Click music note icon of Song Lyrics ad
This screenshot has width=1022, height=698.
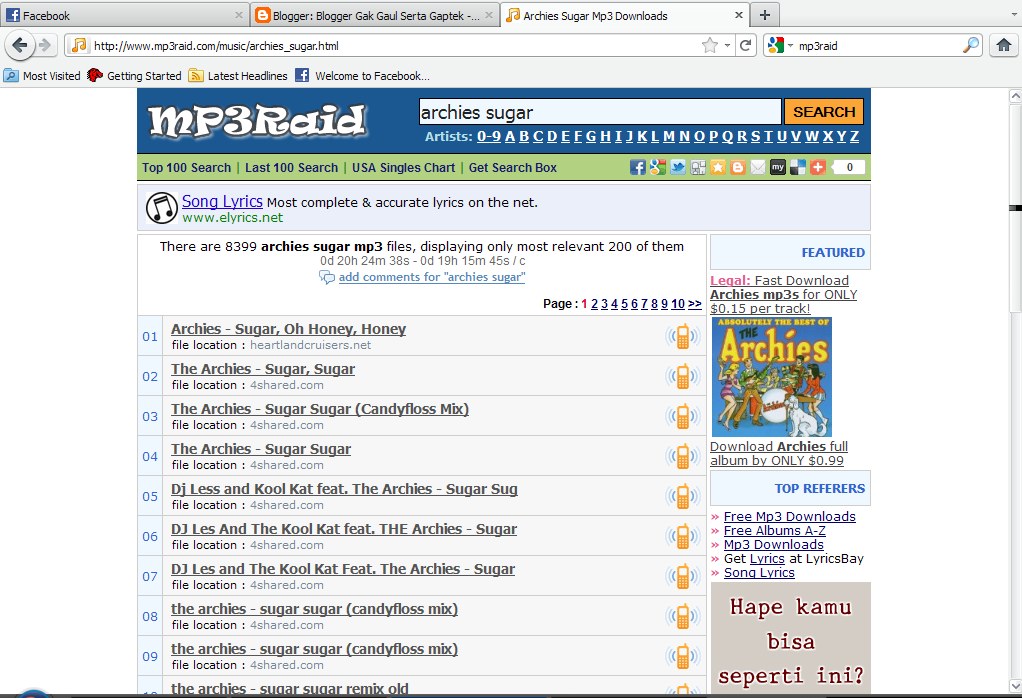[x=162, y=208]
